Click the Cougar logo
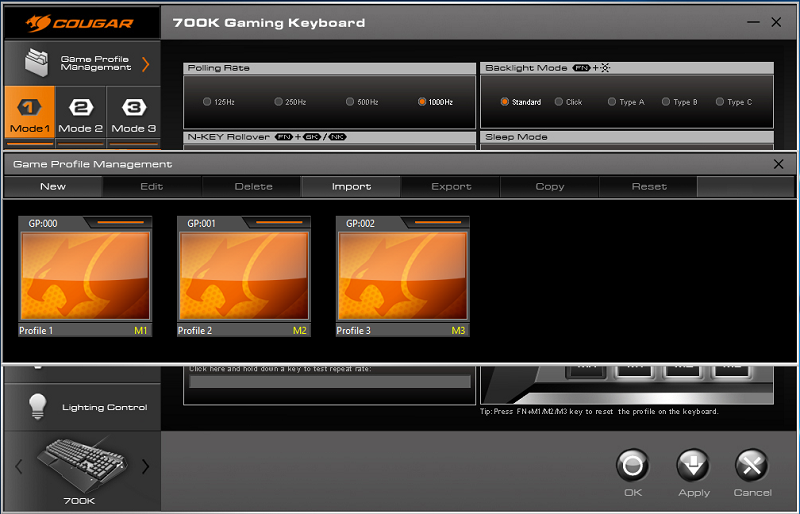 [x=80, y=23]
